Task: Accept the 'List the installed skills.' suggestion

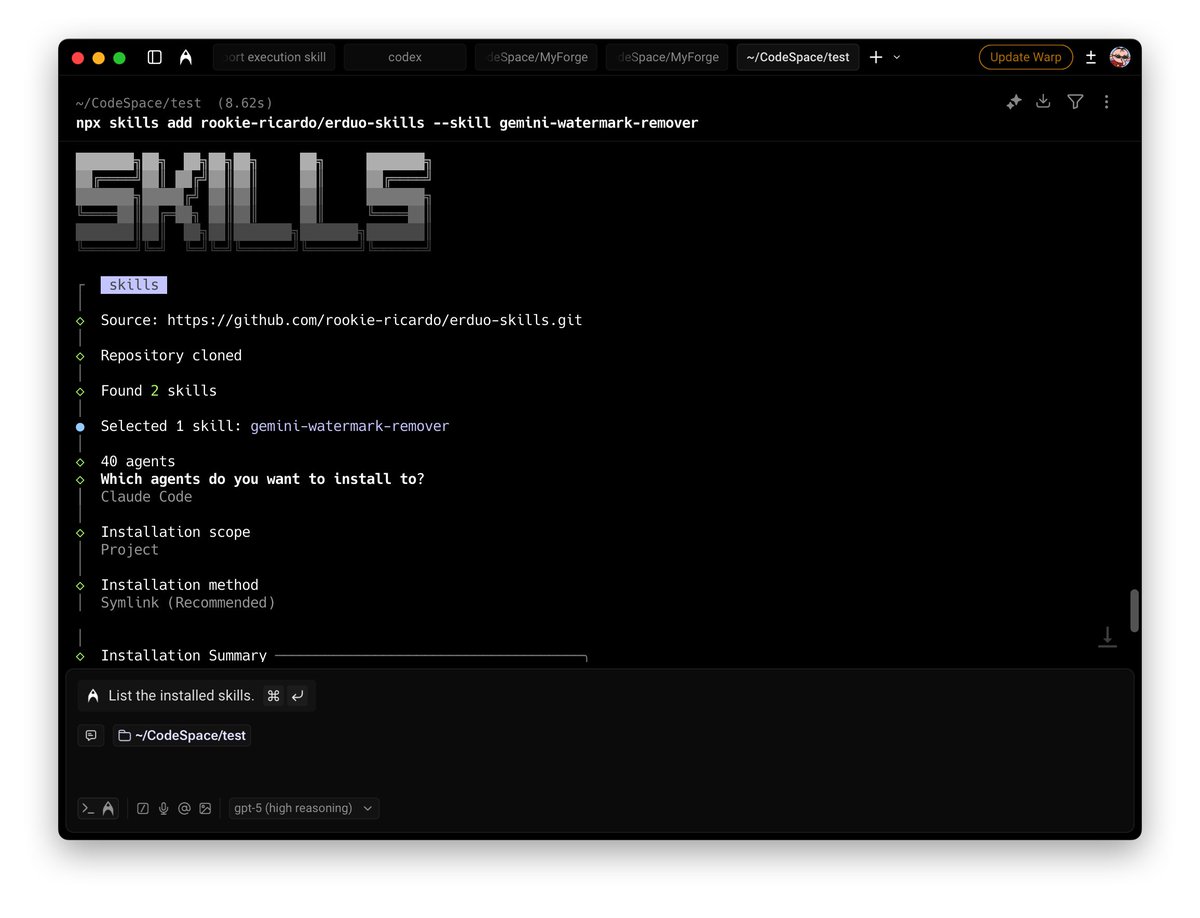Action: pos(196,695)
